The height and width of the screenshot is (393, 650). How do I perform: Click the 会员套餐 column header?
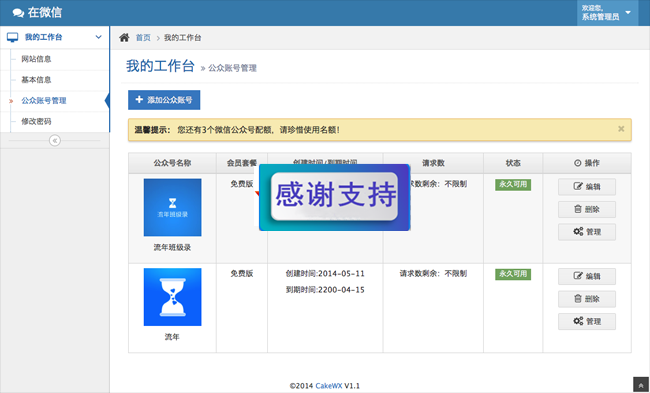pos(242,163)
